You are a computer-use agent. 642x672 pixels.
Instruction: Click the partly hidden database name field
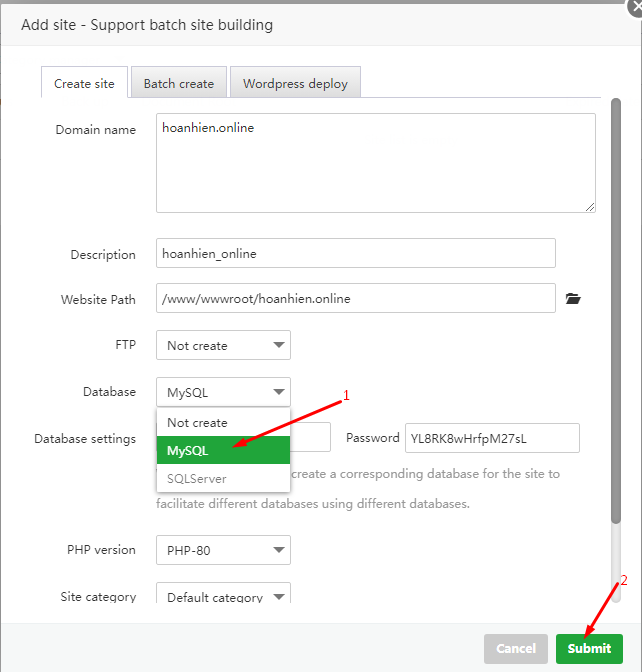click(310, 437)
